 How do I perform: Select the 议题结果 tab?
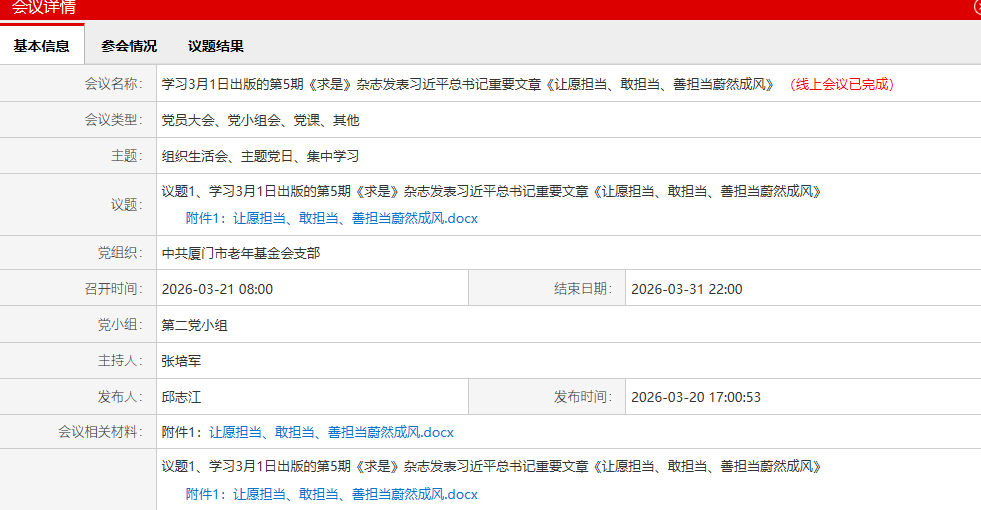216,46
